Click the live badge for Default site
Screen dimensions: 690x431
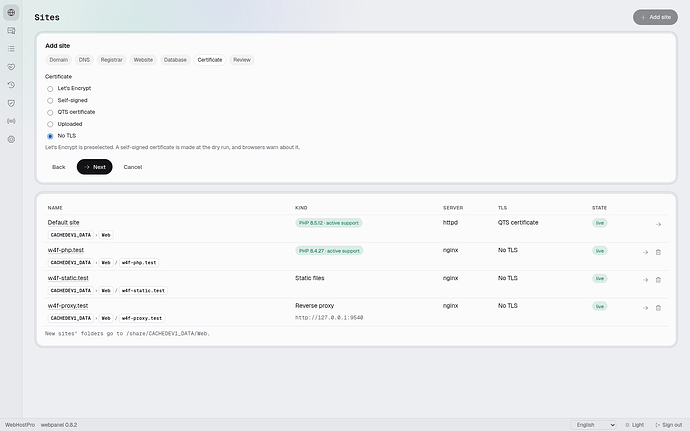click(x=600, y=223)
